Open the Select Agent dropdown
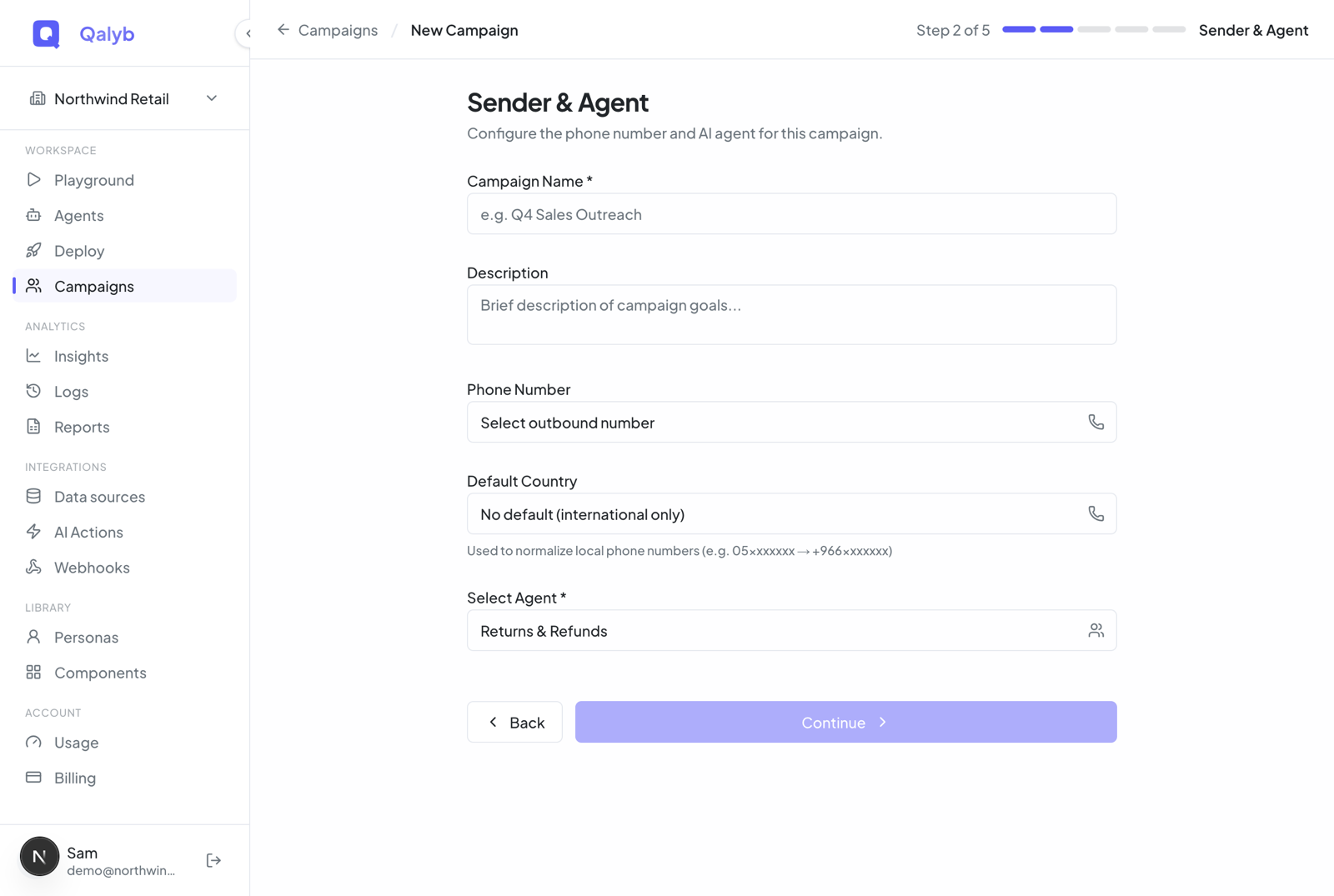The height and width of the screenshot is (896, 1334). (791, 631)
